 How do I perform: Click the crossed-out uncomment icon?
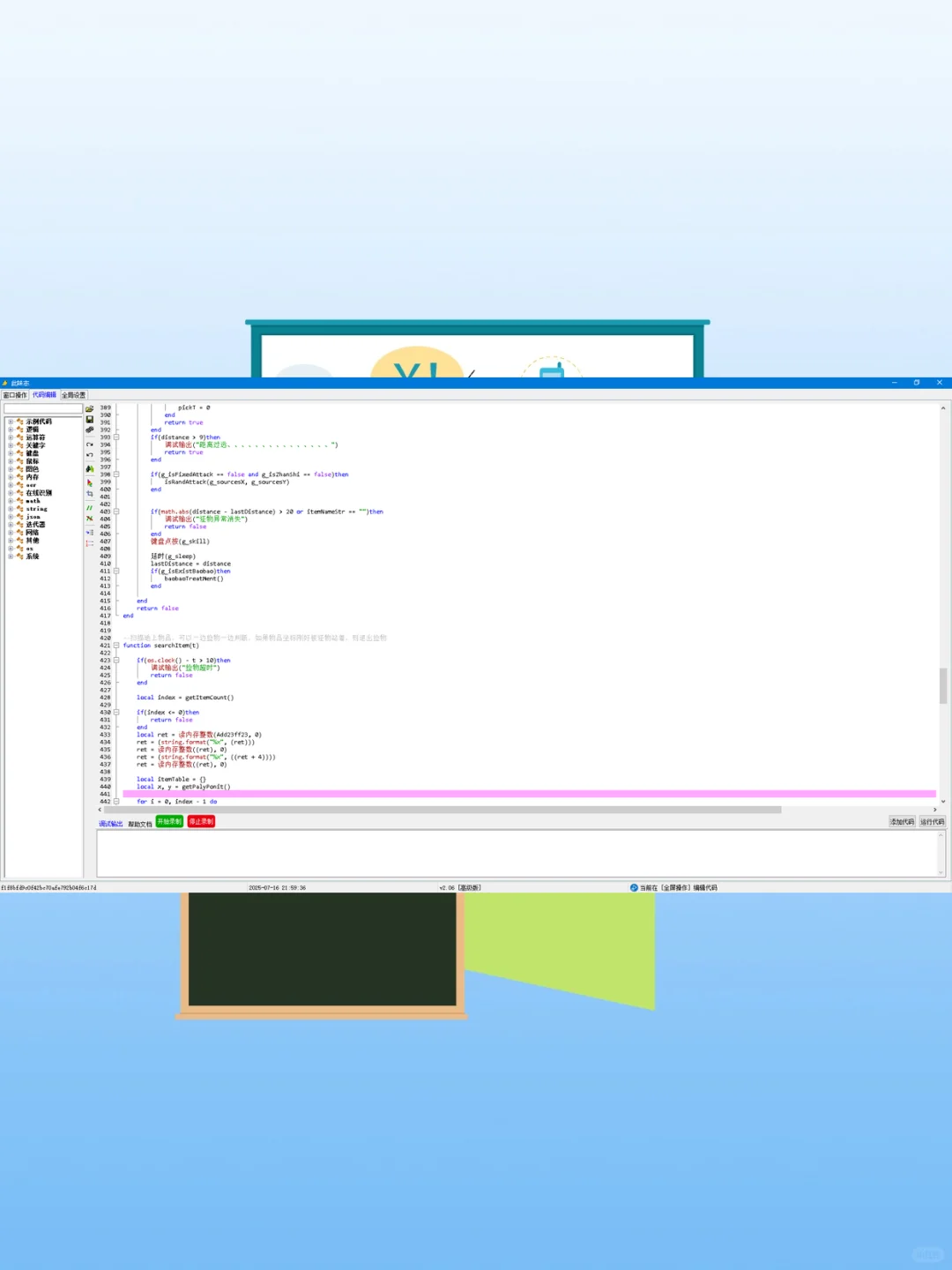click(x=89, y=519)
